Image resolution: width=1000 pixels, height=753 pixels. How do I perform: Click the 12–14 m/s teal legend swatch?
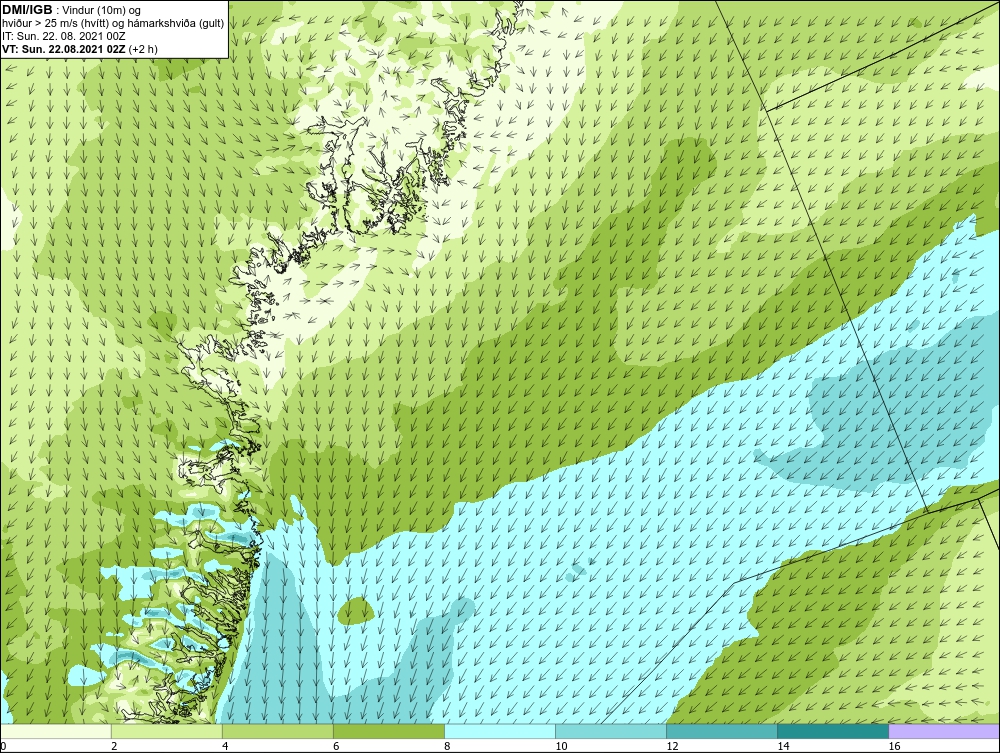coord(722,731)
